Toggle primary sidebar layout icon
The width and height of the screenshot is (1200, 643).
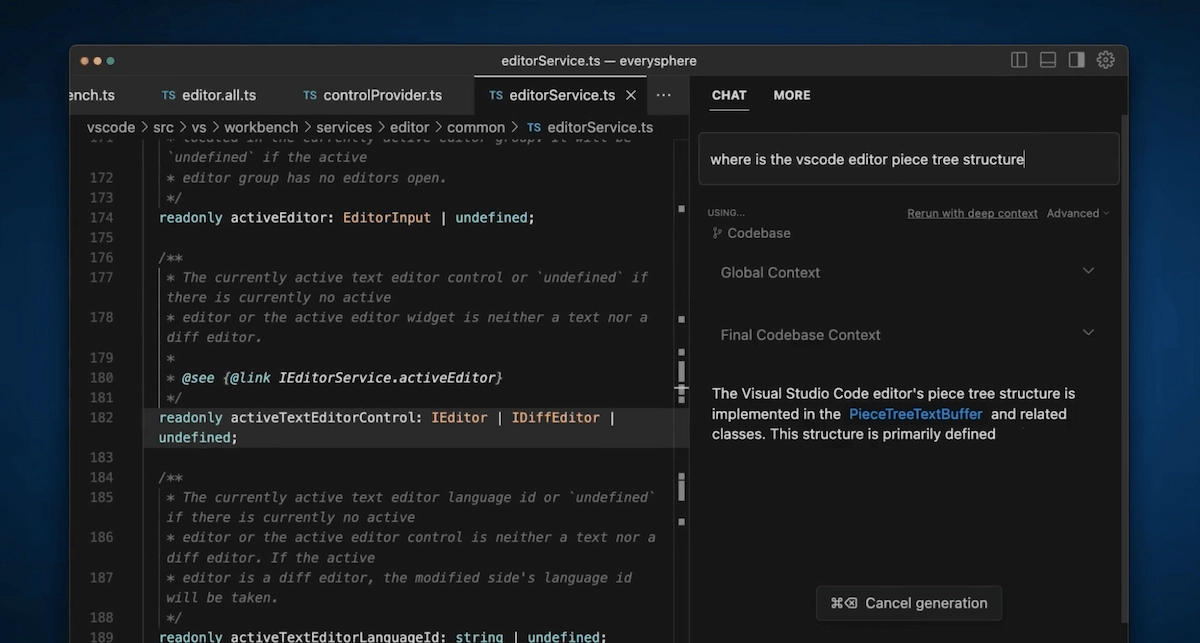1019,60
